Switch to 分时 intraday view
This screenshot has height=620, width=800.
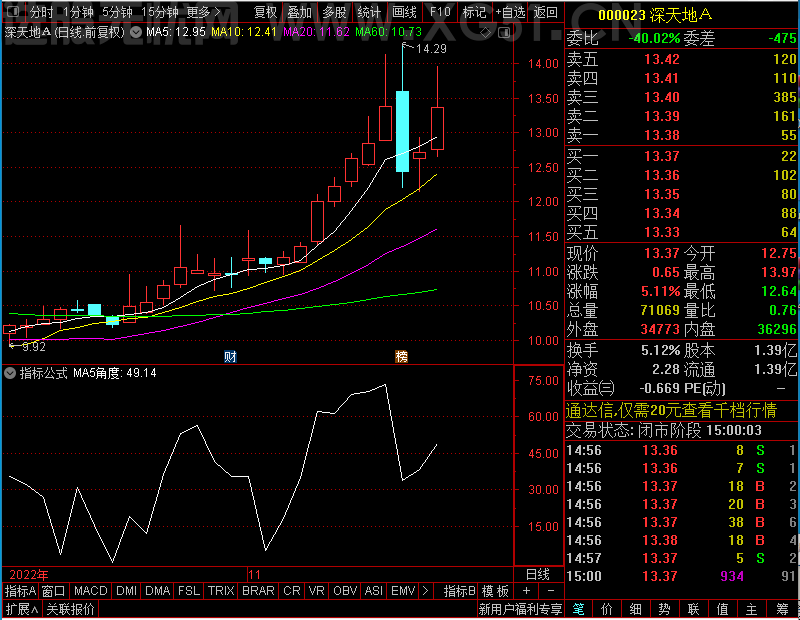pos(42,12)
